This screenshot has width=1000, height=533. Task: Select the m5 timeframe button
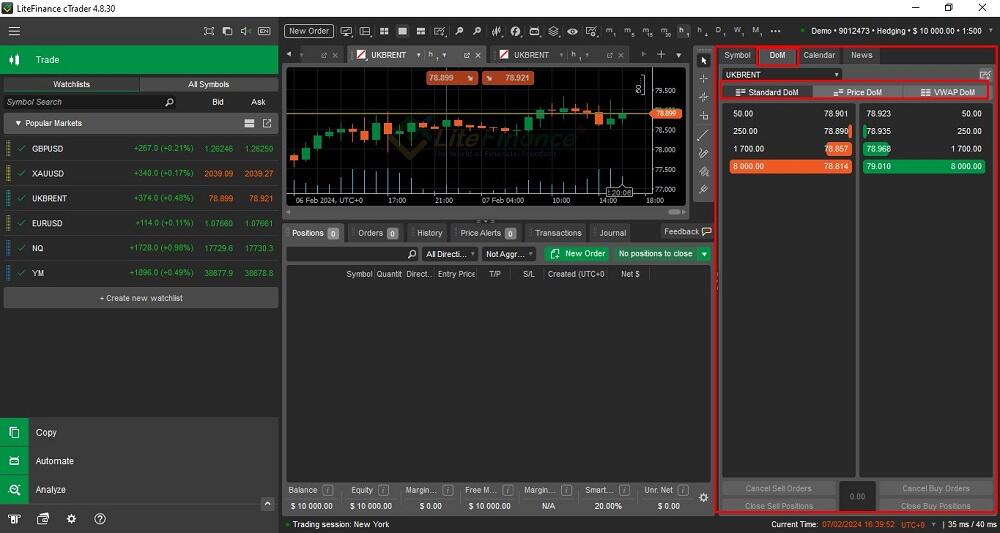pyautogui.click(x=629, y=31)
